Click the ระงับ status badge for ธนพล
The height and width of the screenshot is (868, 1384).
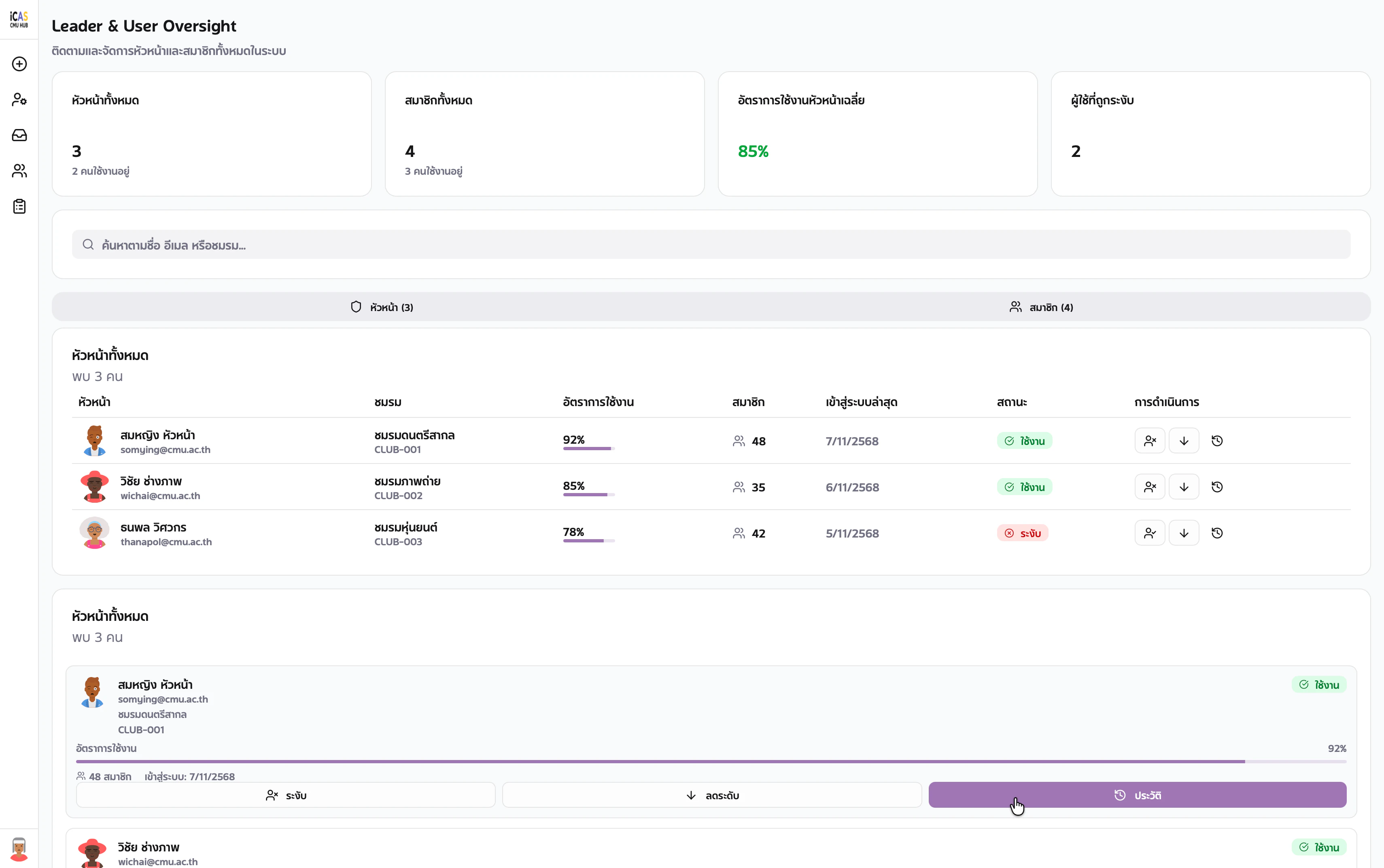tap(1022, 534)
